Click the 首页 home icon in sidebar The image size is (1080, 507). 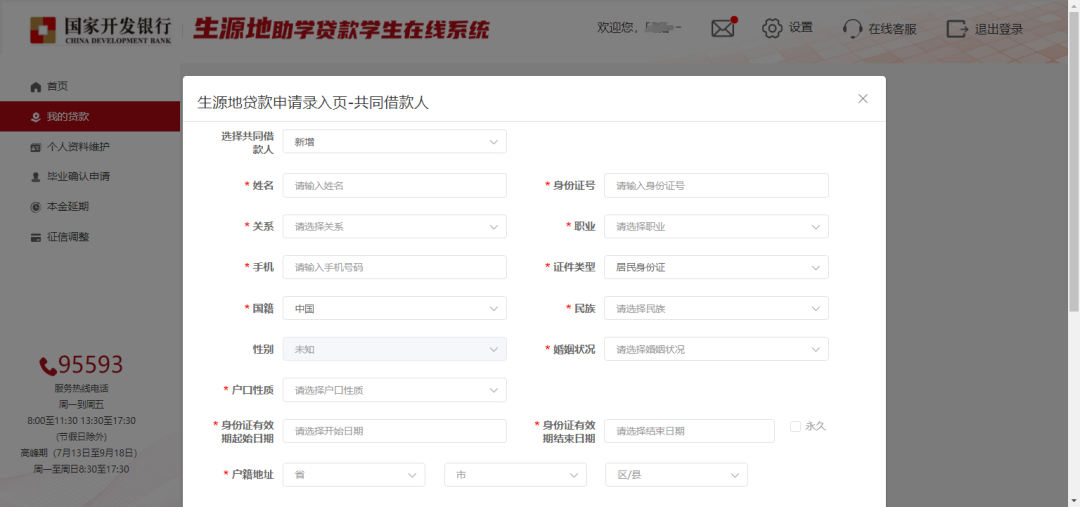click(x=36, y=87)
